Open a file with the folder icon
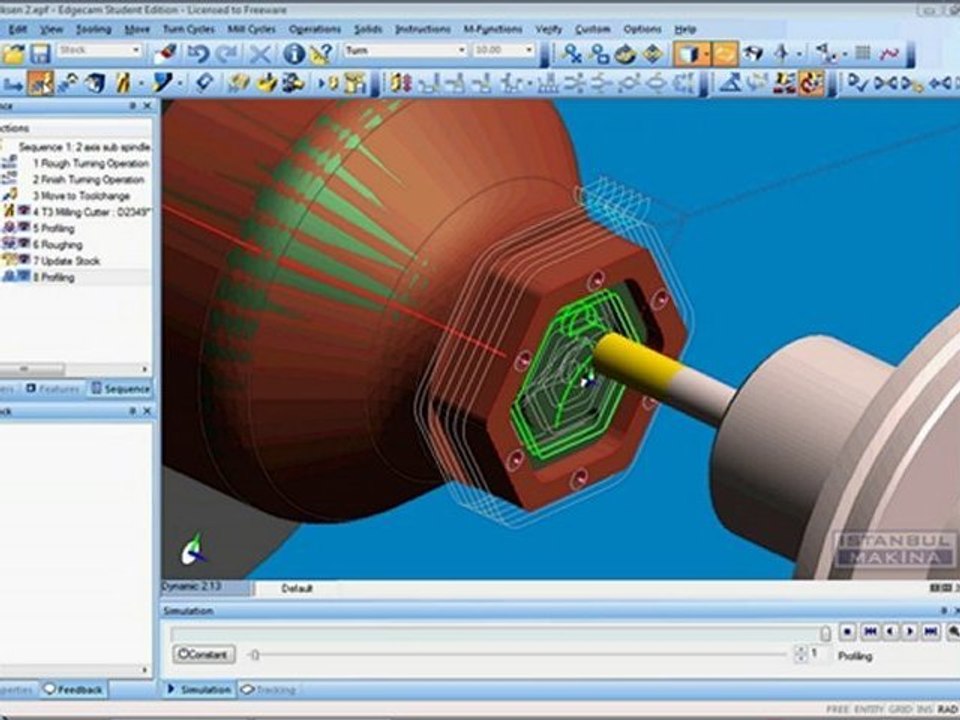The height and width of the screenshot is (720, 960). (12, 54)
